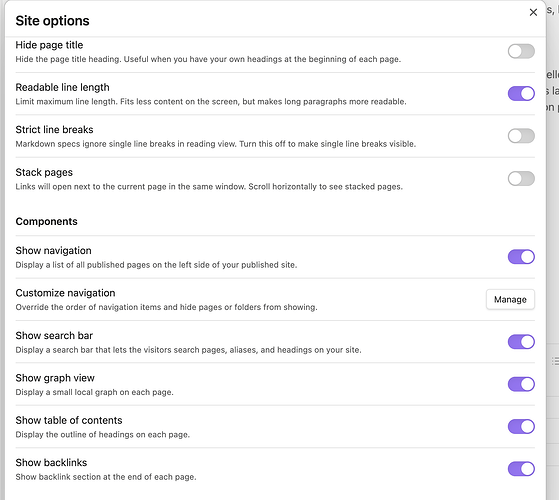Screen dimensions: 559x500
Task: Click the Show graph view label
Action: (55, 378)
